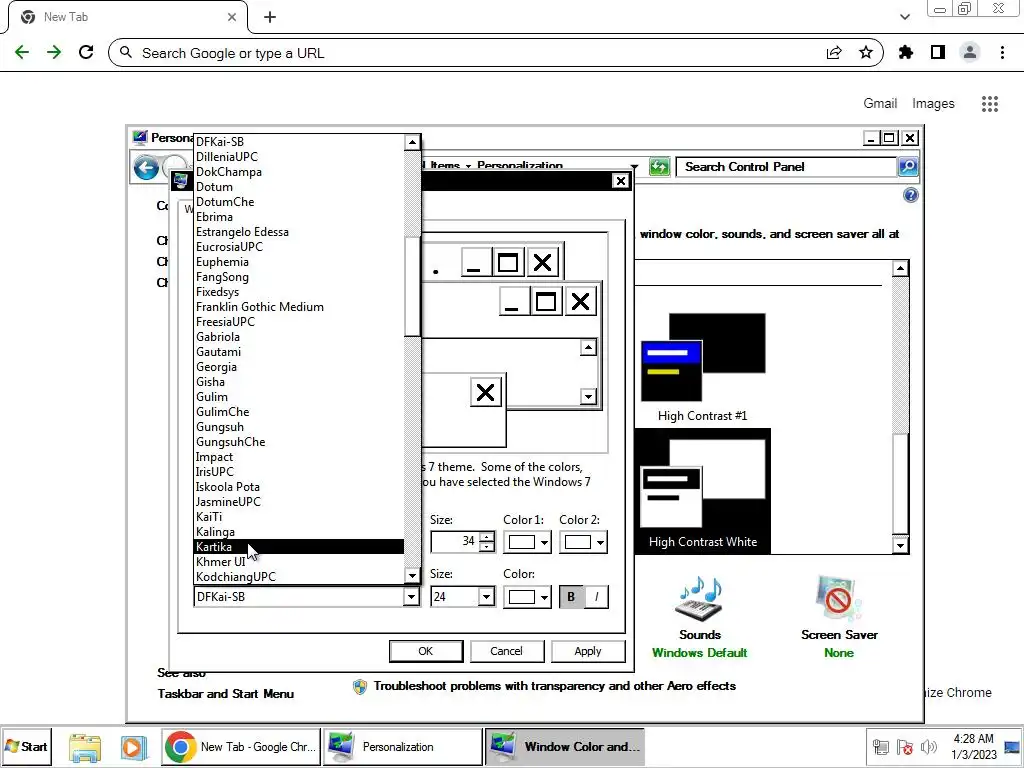Viewport: 1024px width, 768px height.
Task: Select Ebrima font in list
Action: click(x=299, y=217)
